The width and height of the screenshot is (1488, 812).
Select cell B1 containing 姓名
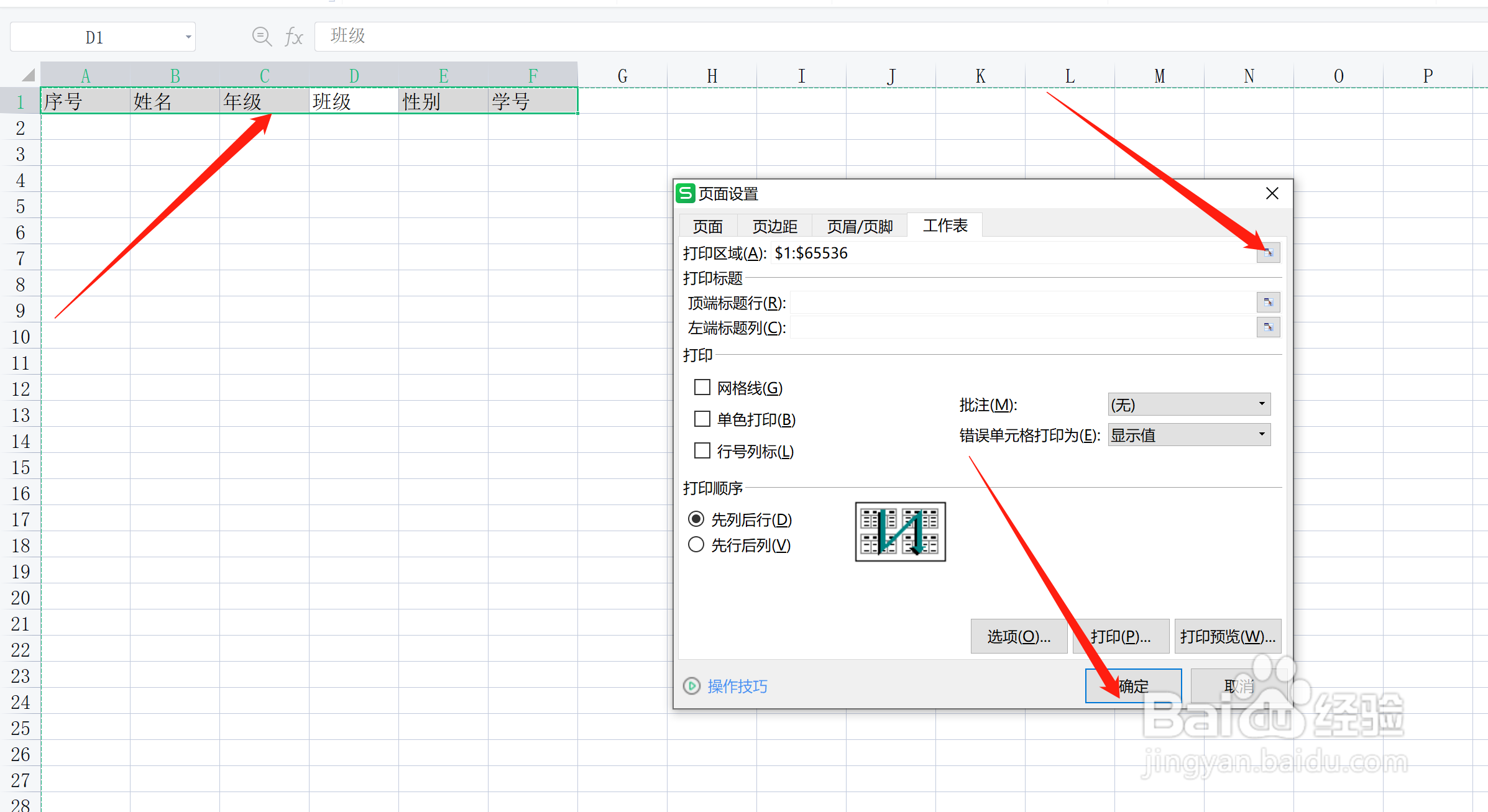[x=175, y=101]
